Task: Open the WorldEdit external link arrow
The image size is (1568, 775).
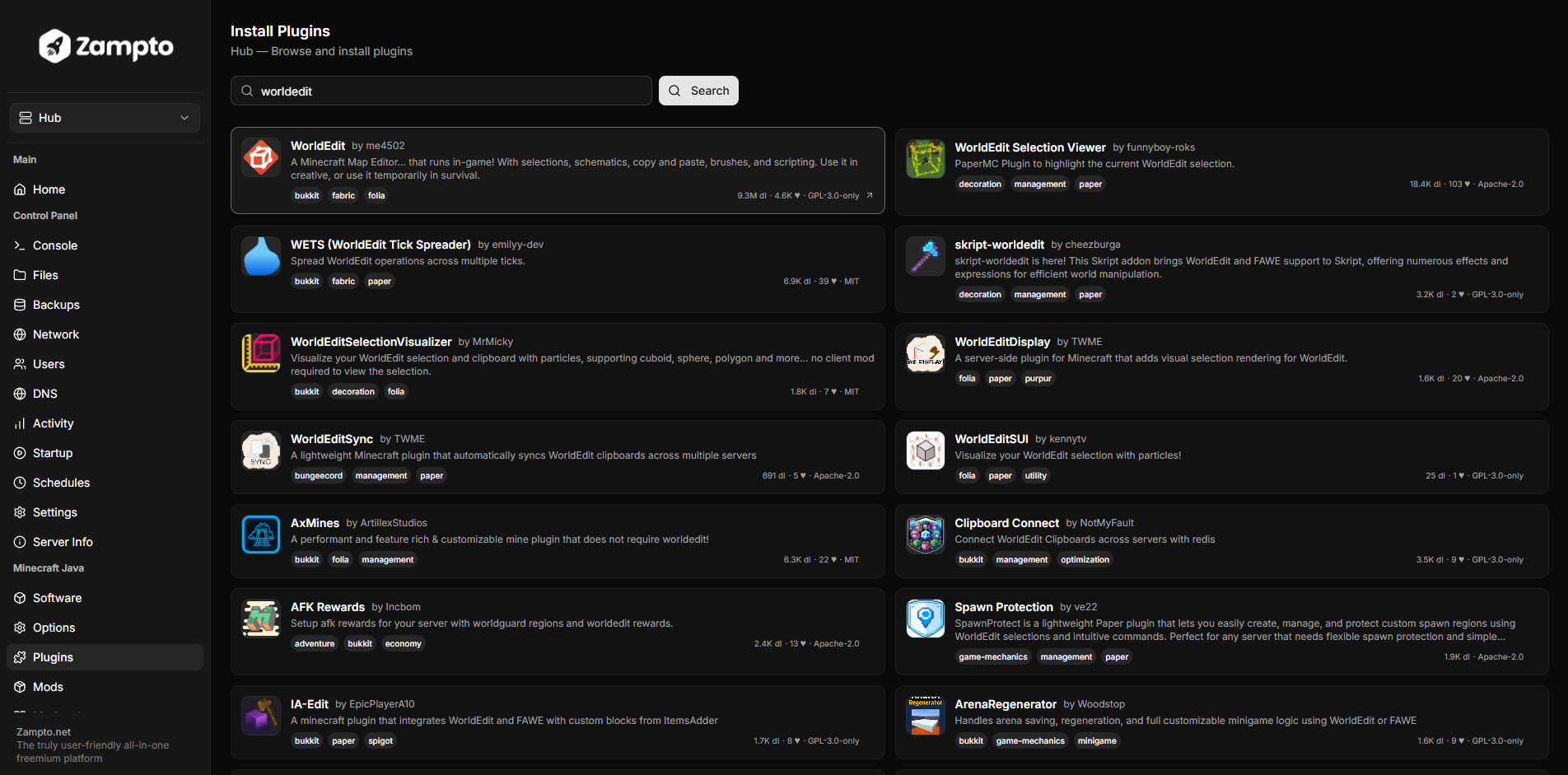Action: coord(870,196)
